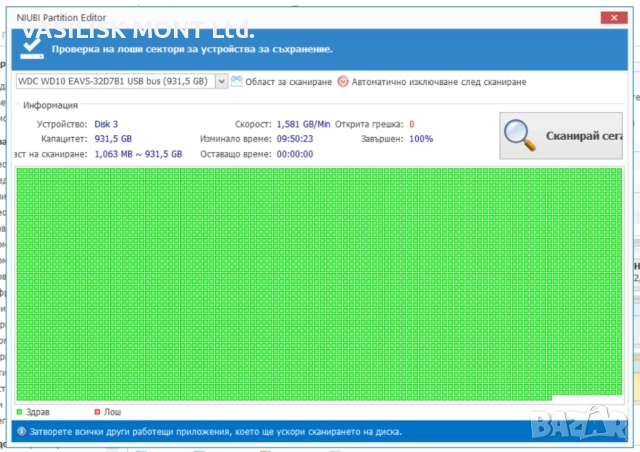The width and height of the screenshot is (640, 452).
Task: Click the green 'Здрав' legend square
Action: 20,411
